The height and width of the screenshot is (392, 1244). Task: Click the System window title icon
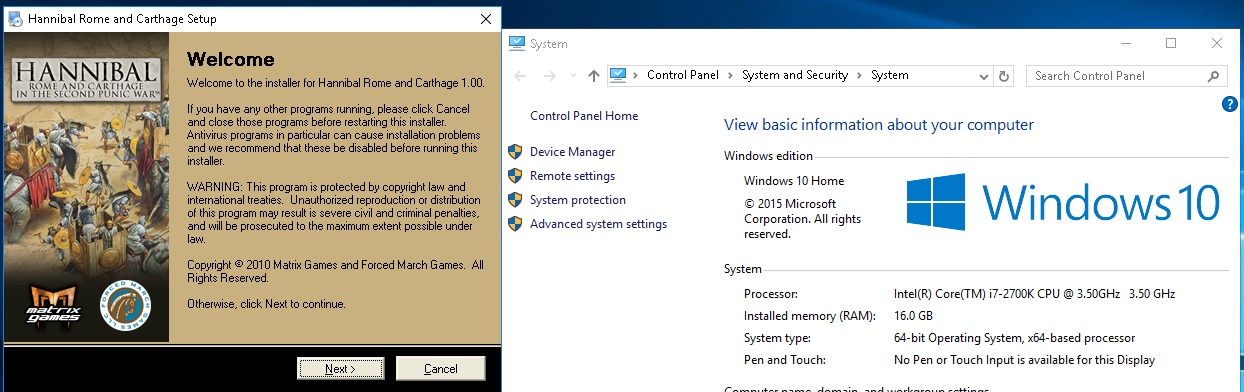pyautogui.click(x=517, y=44)
